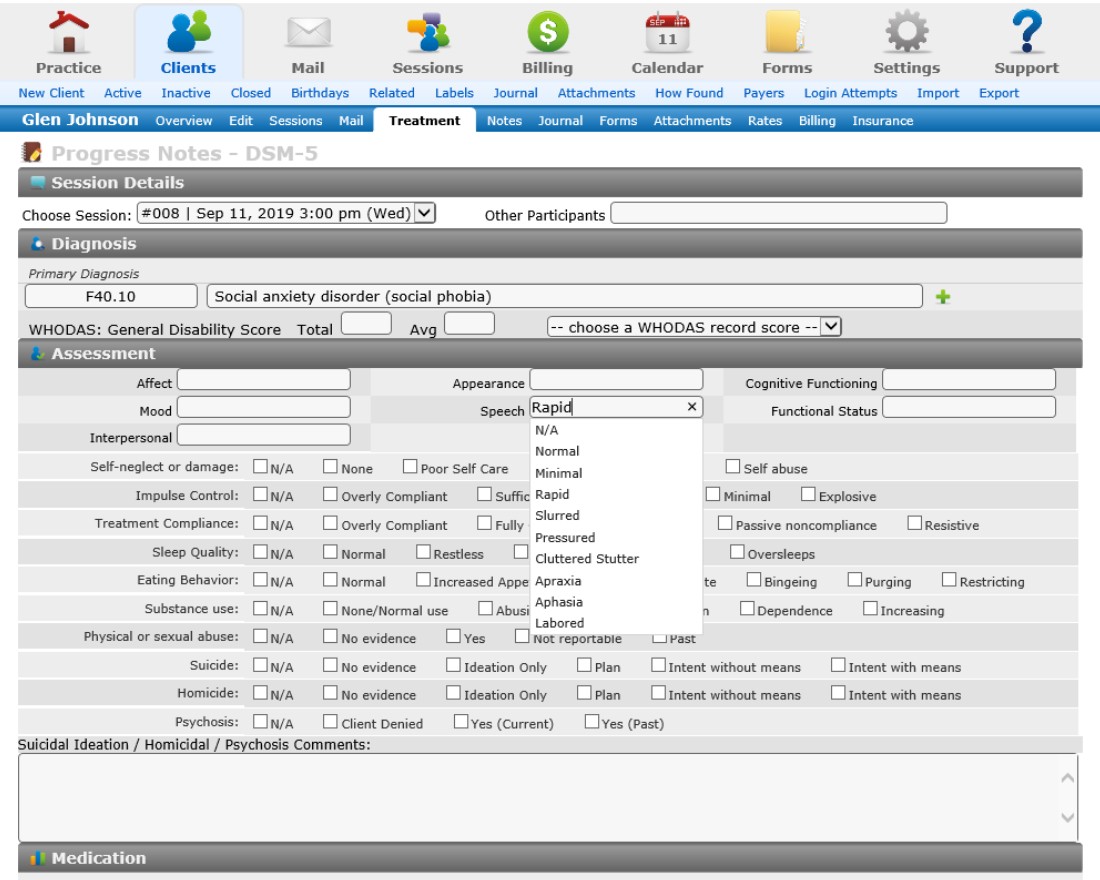Check Client Denied for Psychosis
Screen dimensions: 1100x880
click(x=330, y=721)
